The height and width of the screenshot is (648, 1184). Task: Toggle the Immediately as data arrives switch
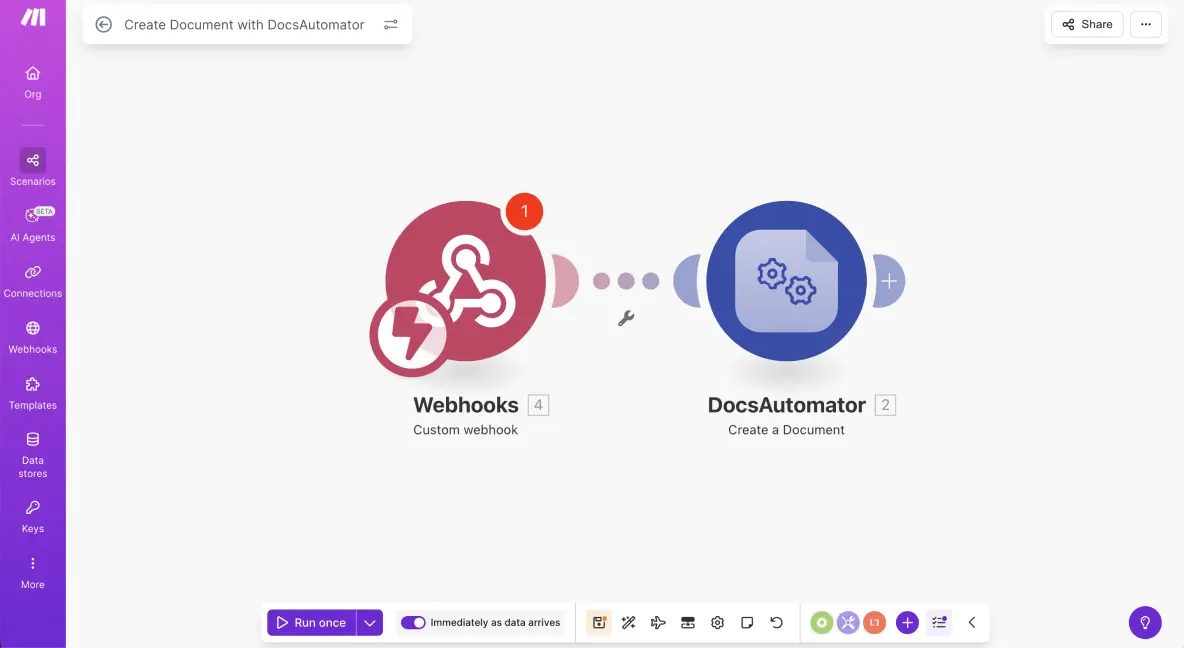pyautogui.click(x=413, y=623)
